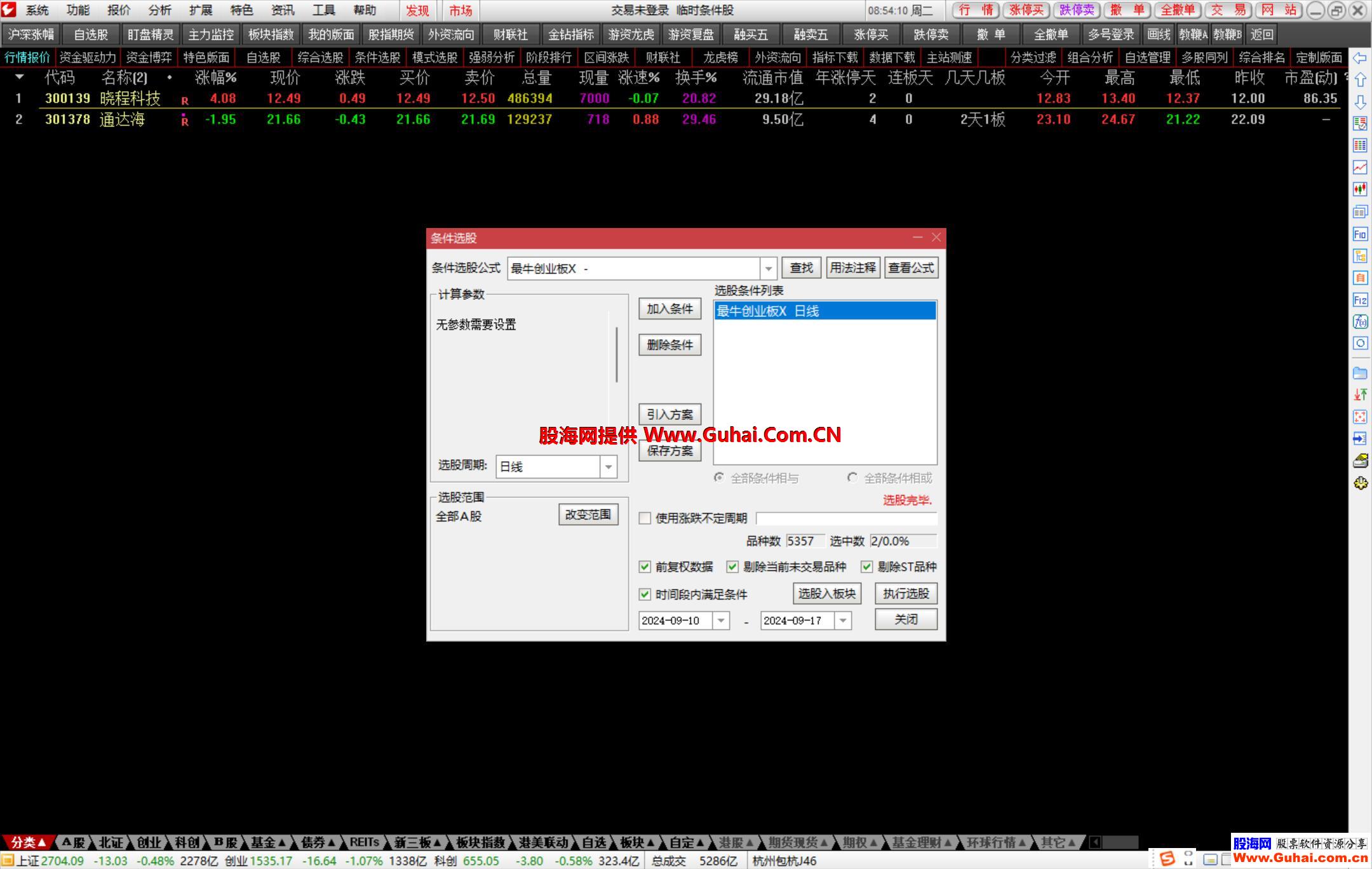Click the red-green up/down arrows icon
Viewport: 1372px width, 869px height.
[1360, 394]
